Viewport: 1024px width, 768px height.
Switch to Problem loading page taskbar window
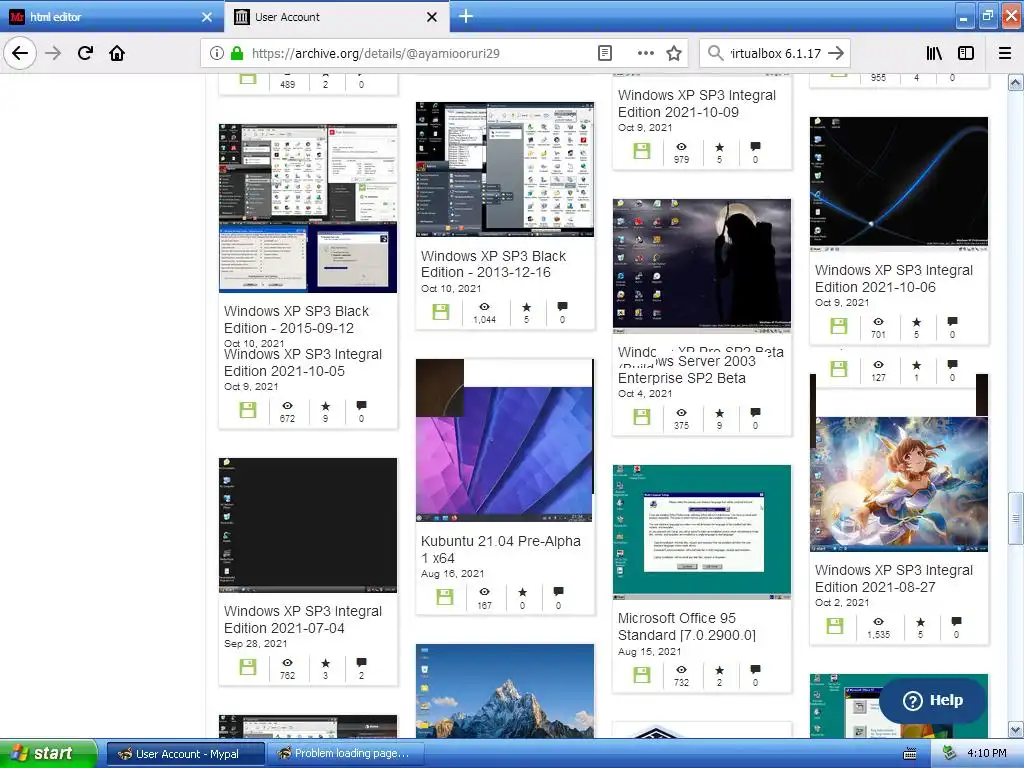346,754
